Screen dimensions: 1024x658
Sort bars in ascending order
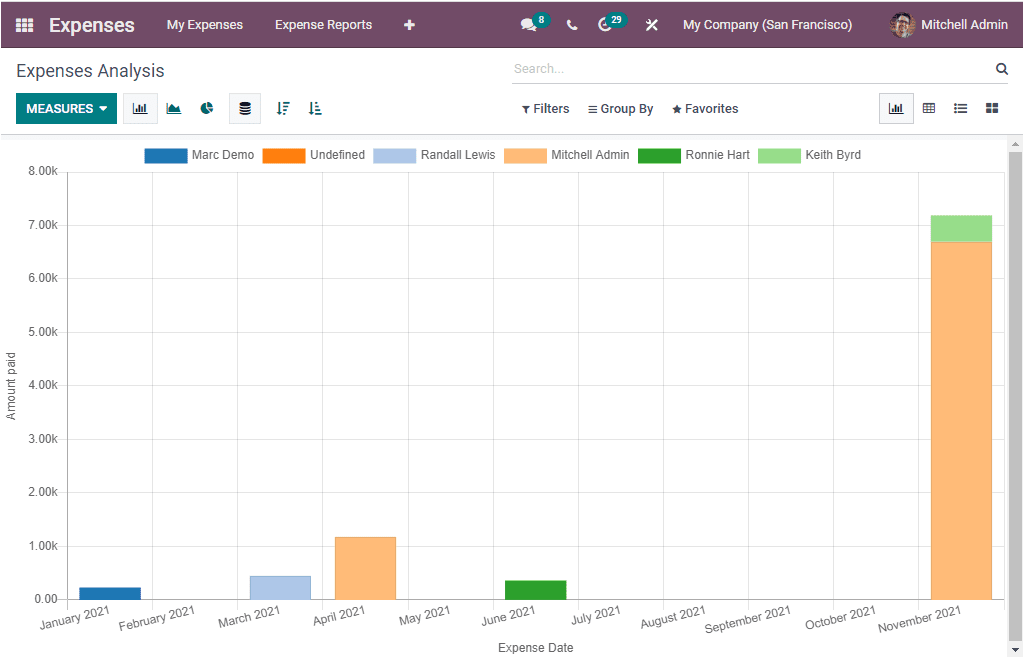[315, 108]
